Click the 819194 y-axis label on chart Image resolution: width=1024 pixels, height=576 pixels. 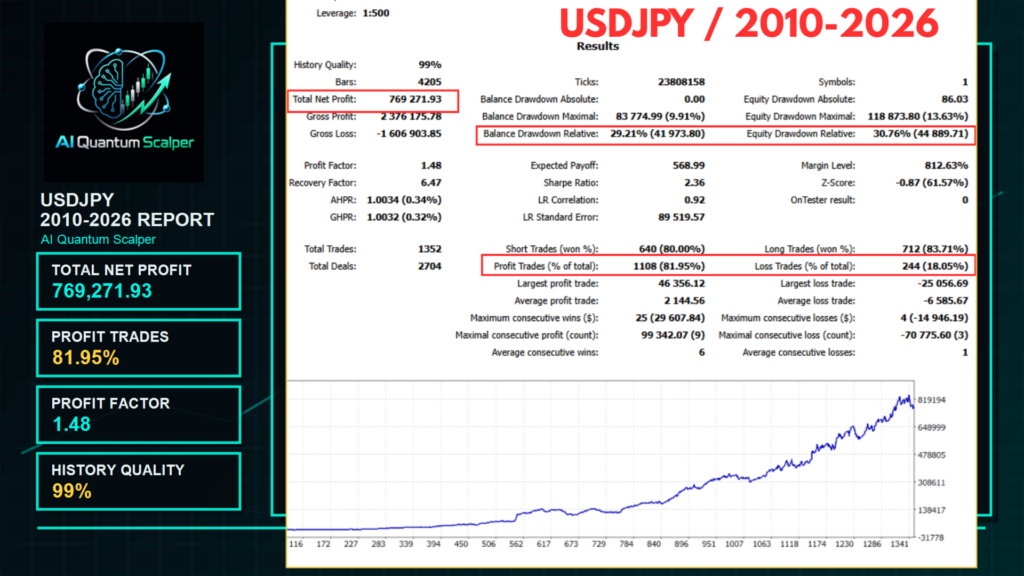(932, 400)
